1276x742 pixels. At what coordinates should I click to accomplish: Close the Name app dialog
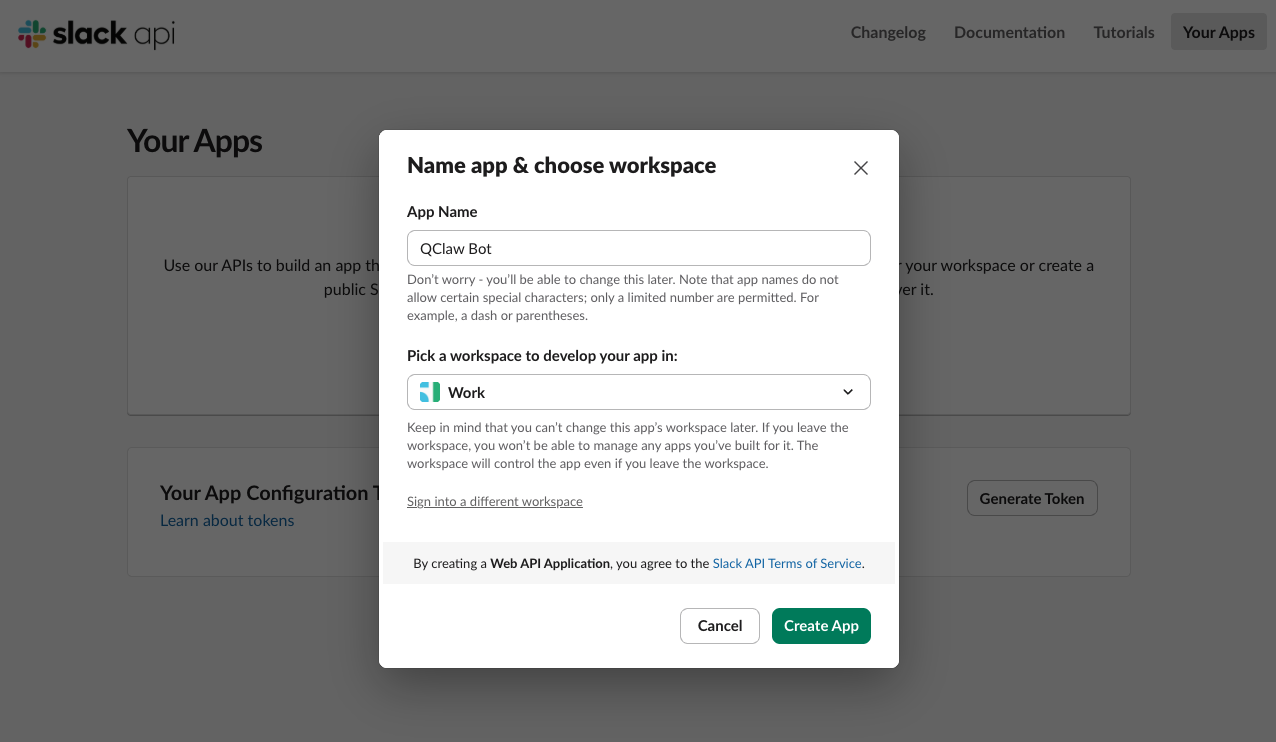pyautogui.click(x=860, y=168)
